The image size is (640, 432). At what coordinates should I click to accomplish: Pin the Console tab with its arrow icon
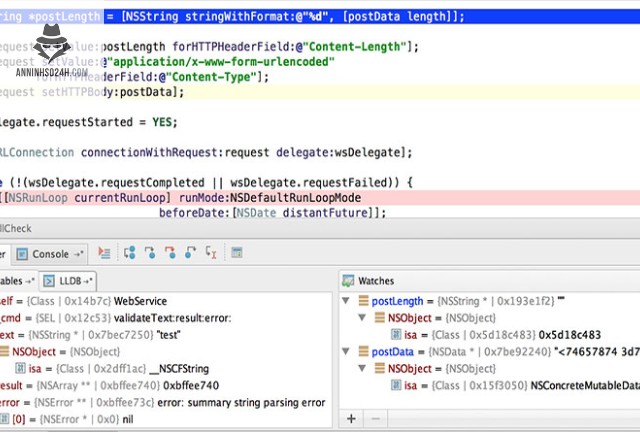click(78, 254)
